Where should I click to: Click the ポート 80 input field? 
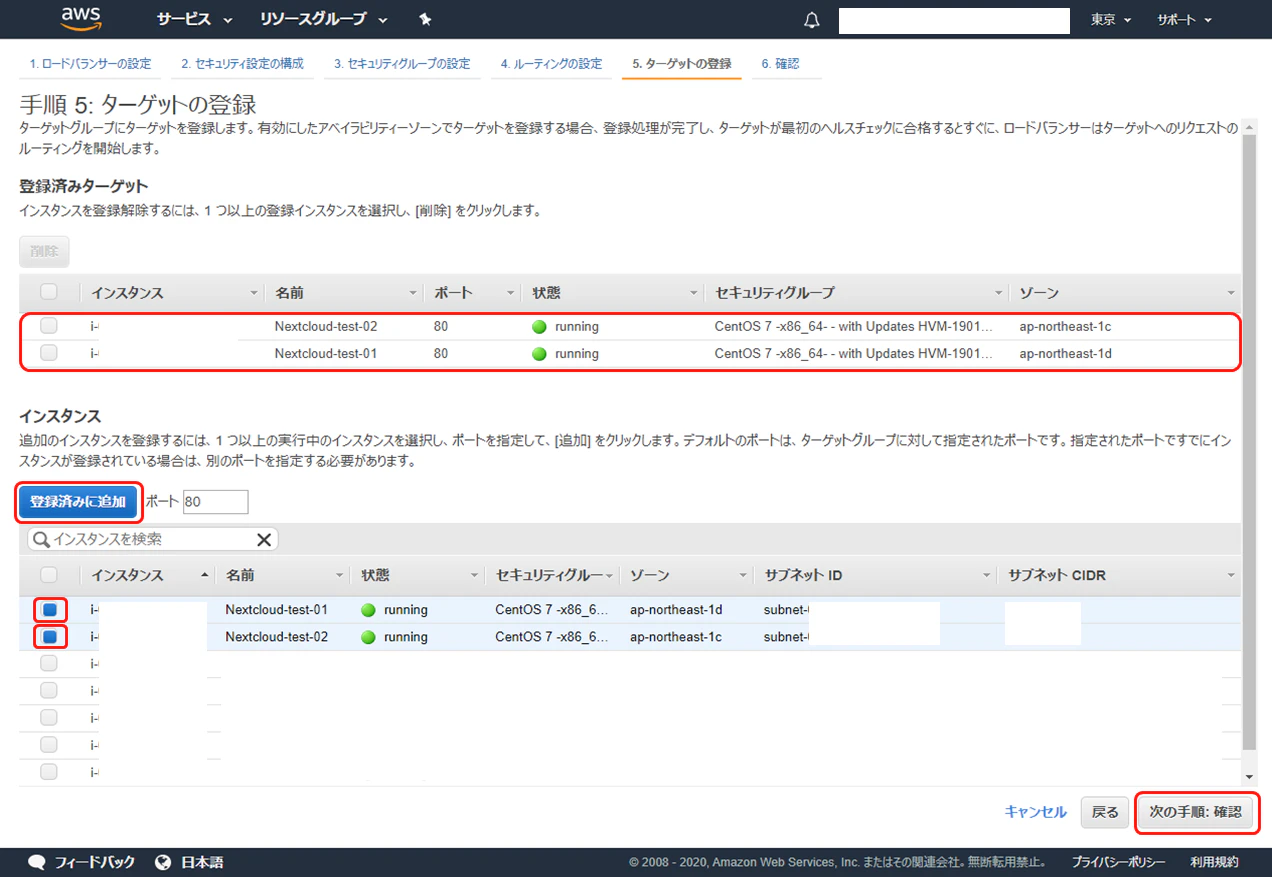click(x=215, y=502)
